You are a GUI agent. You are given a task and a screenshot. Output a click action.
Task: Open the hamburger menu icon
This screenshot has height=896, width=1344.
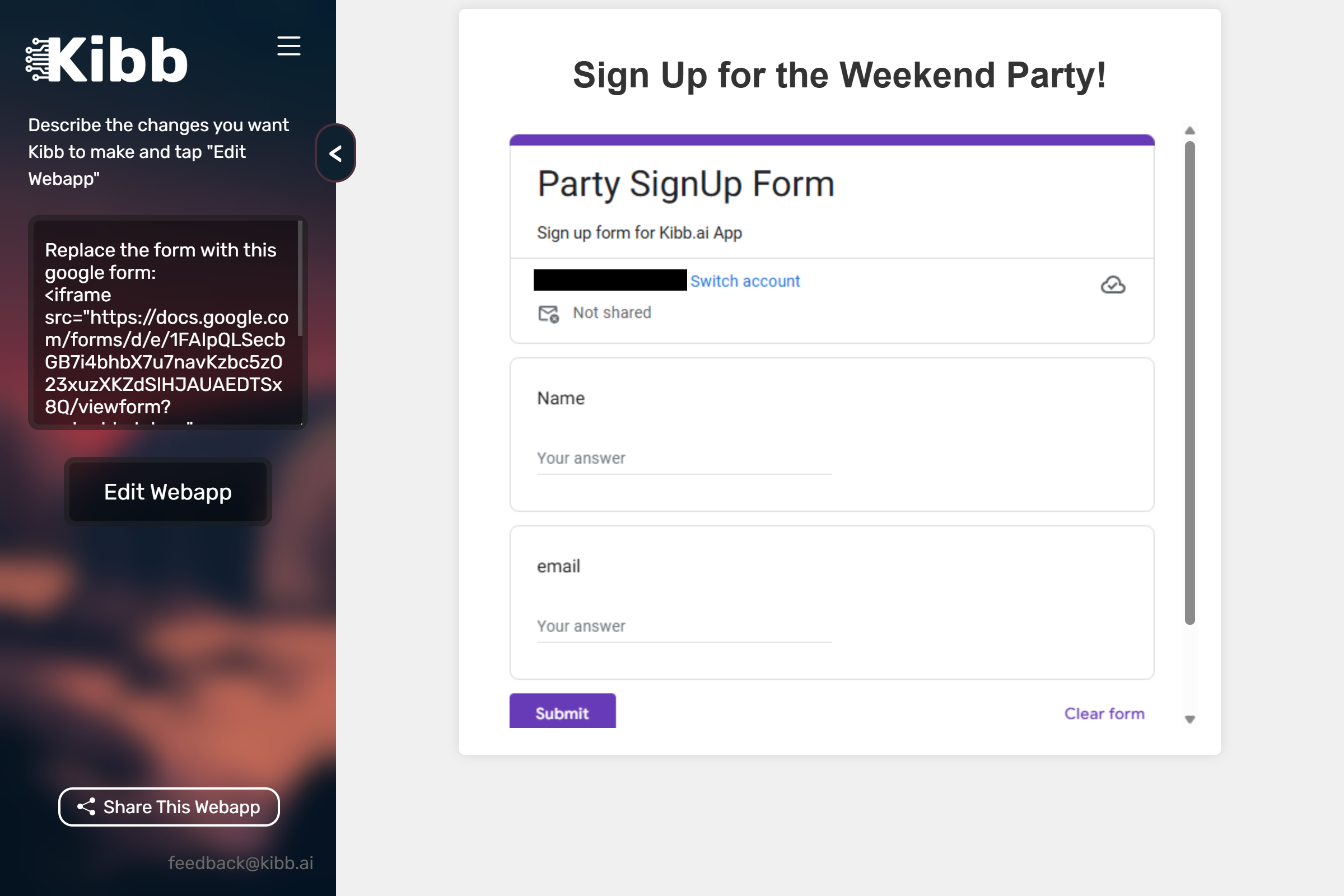pos(288,46)
